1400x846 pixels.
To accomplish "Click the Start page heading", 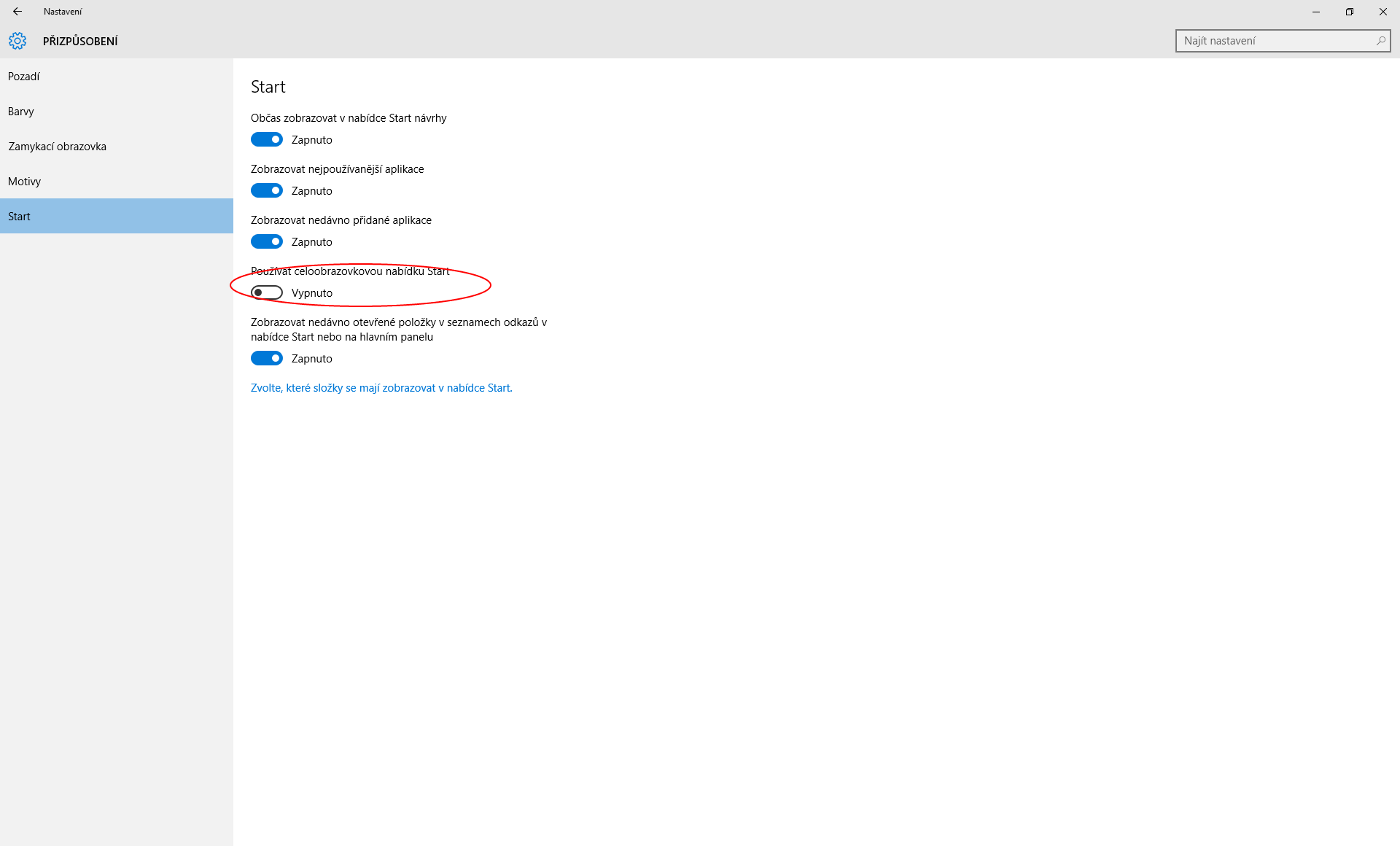I will [x=268, y=87].
